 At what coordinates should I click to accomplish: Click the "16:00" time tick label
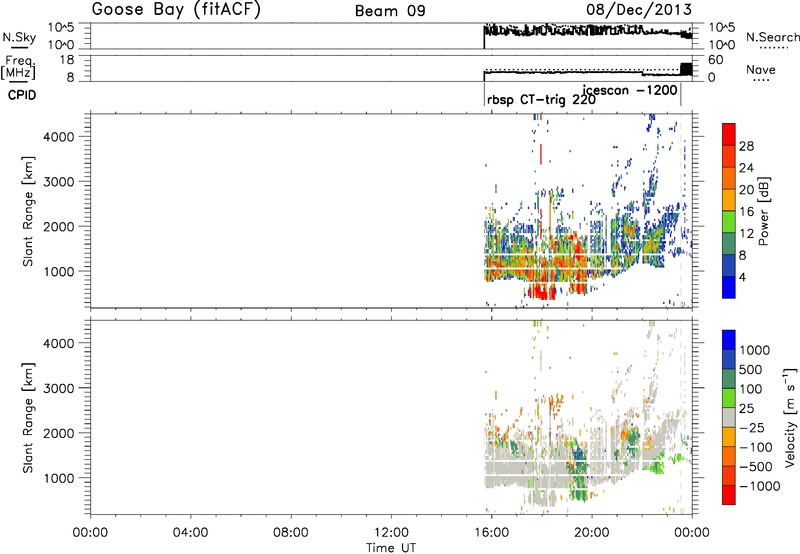click(491, 533)
